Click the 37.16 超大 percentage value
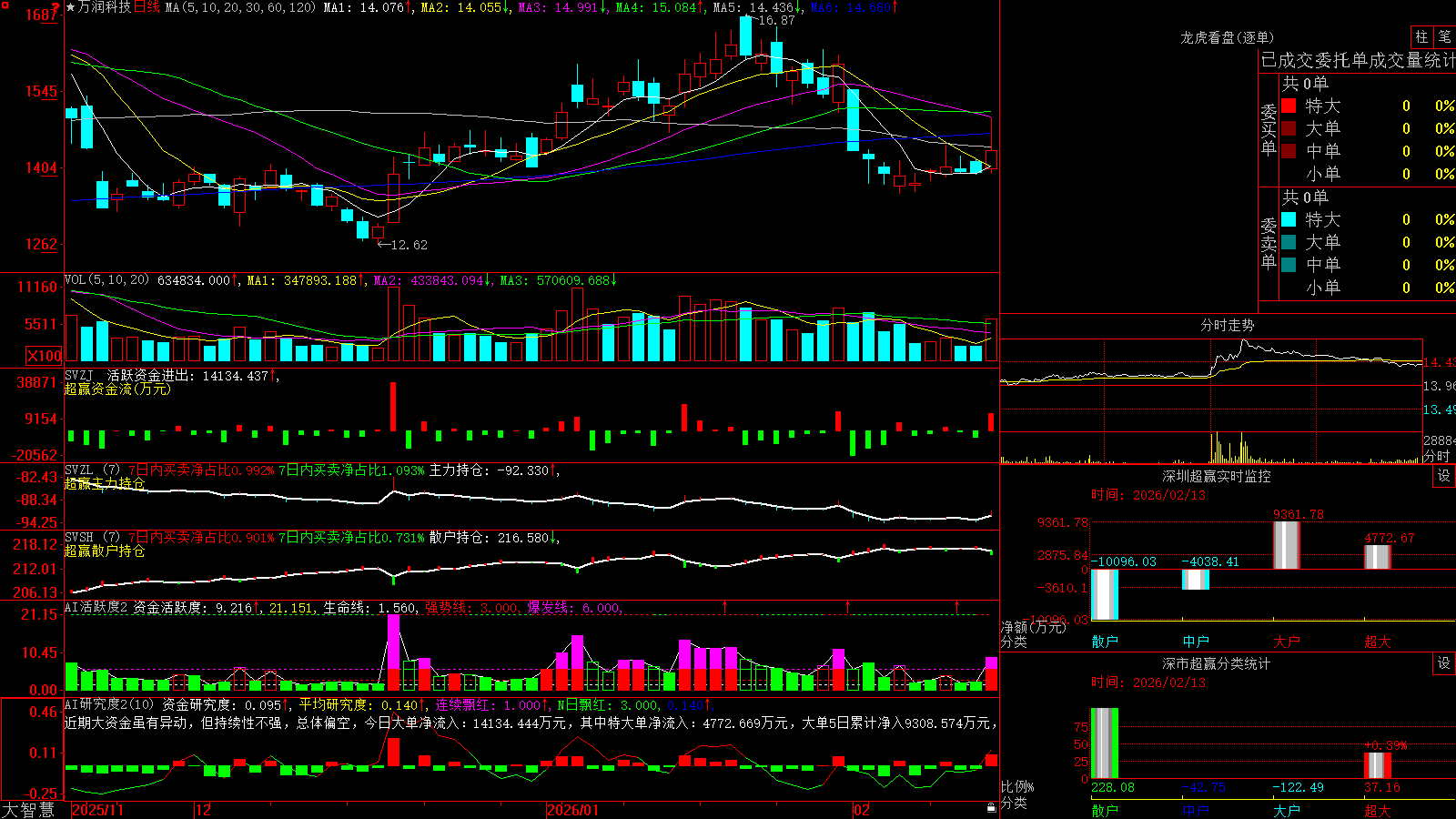 click(1382, 787)
